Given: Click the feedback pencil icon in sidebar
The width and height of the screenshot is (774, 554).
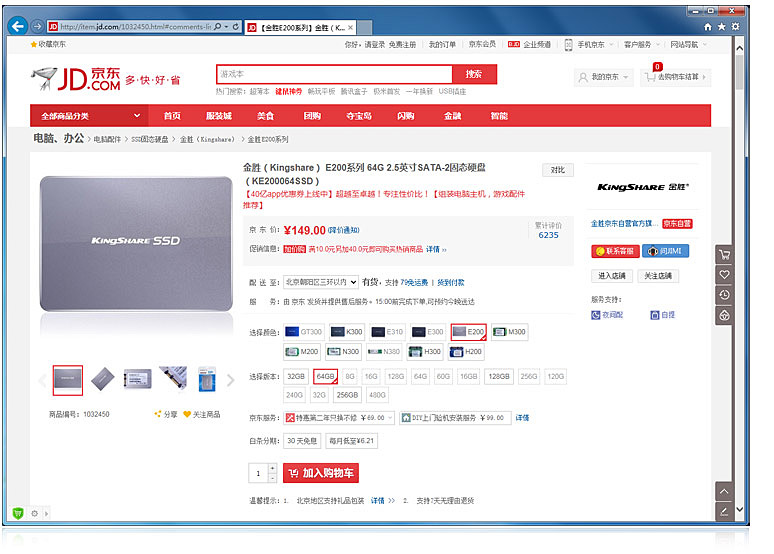Looking at the screenshot, I should coord(724,512).
